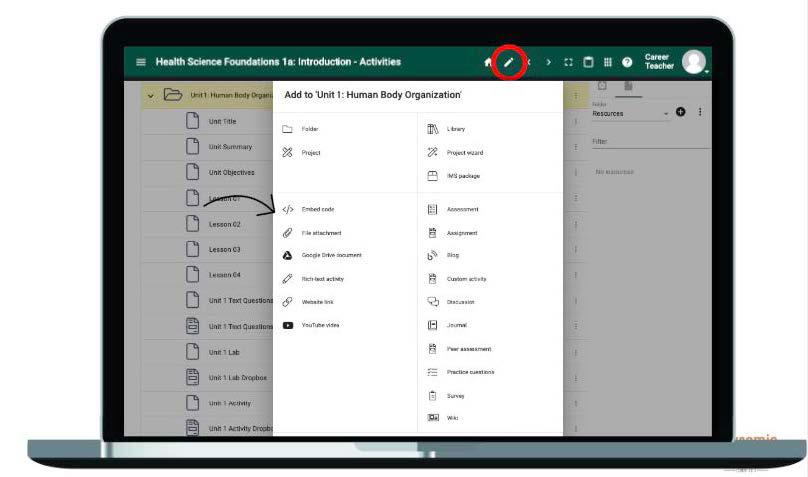Click the Embed code brackets icon
This screenshot has width=808, height=477.
click(288, 209)
